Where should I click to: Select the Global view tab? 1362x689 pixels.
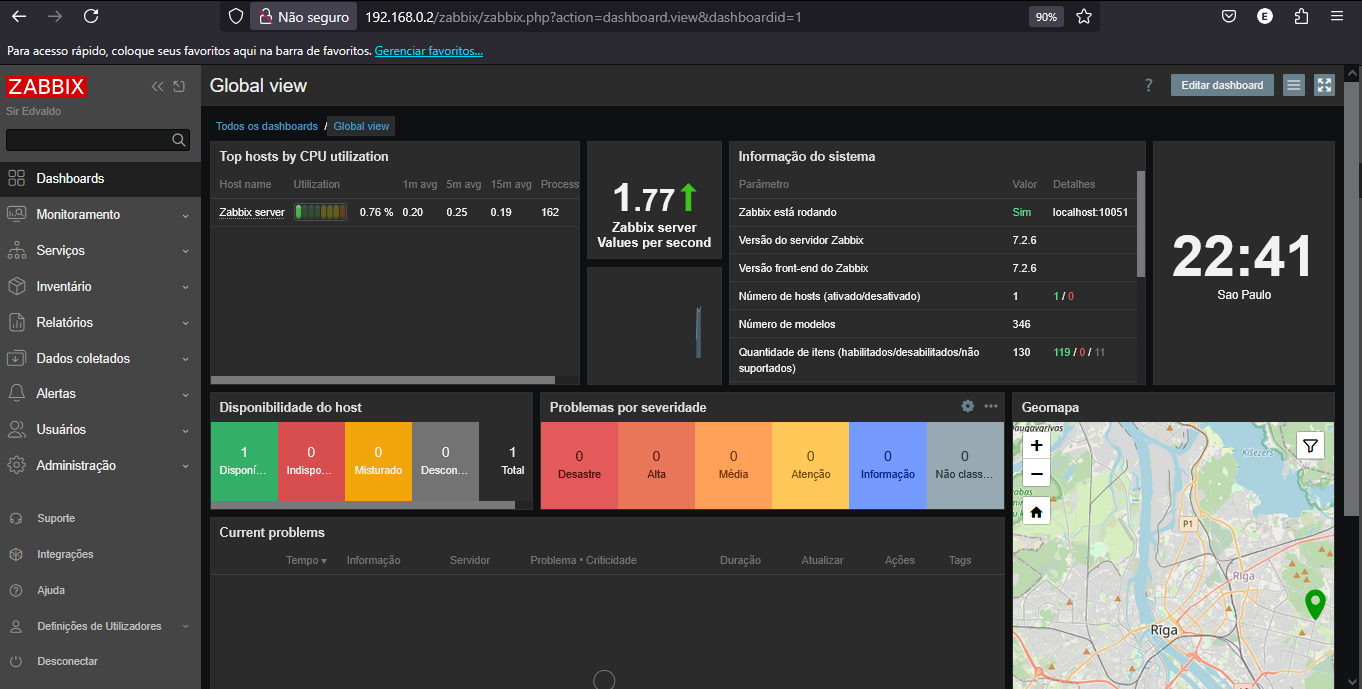pos(360,126)
